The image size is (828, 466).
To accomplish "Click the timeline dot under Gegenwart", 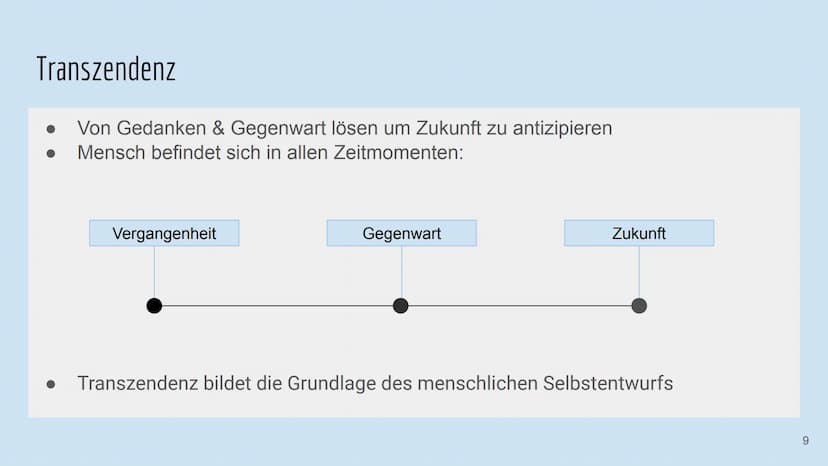I will pyautogui.click(x=401, y=305).
